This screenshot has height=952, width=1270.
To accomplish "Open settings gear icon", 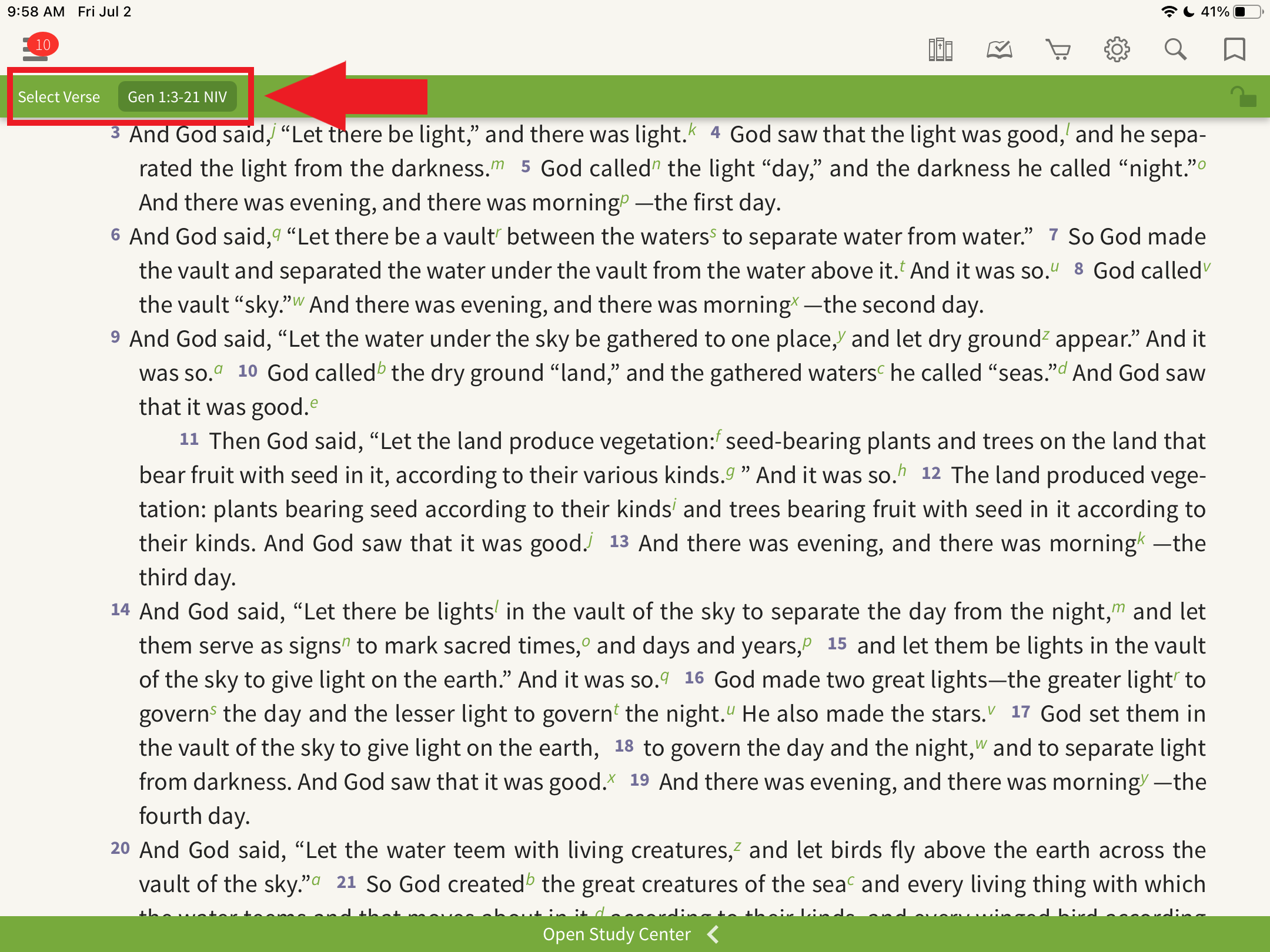I will 1117,49.
